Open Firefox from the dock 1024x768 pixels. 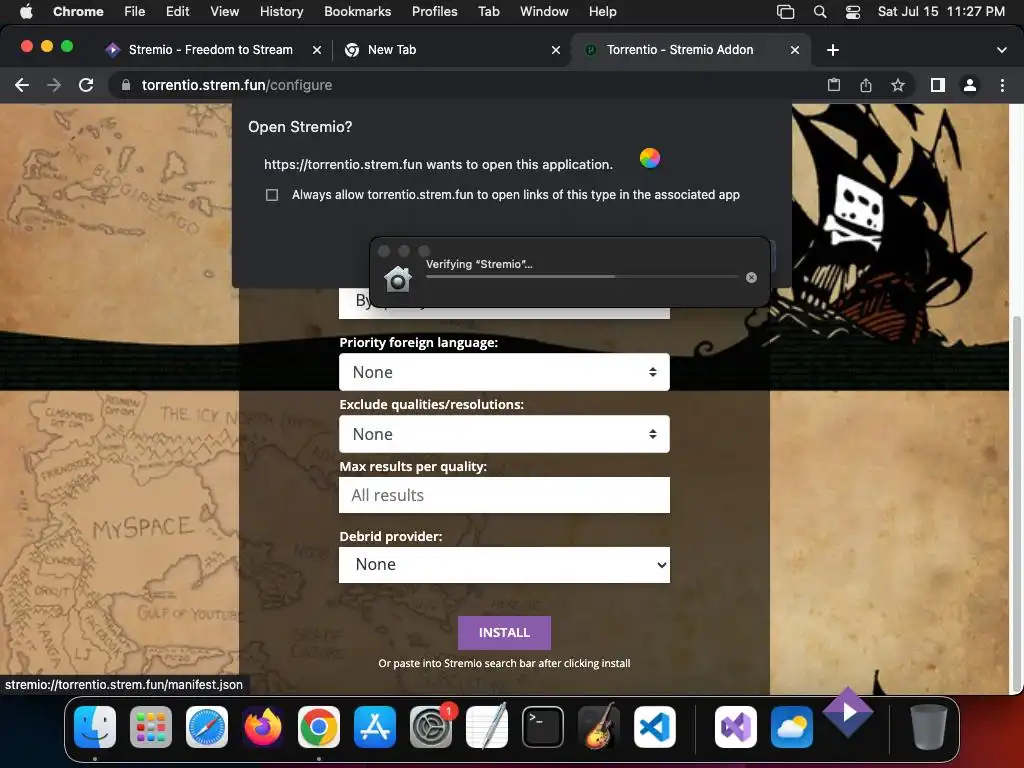click(x=263, y=727)
